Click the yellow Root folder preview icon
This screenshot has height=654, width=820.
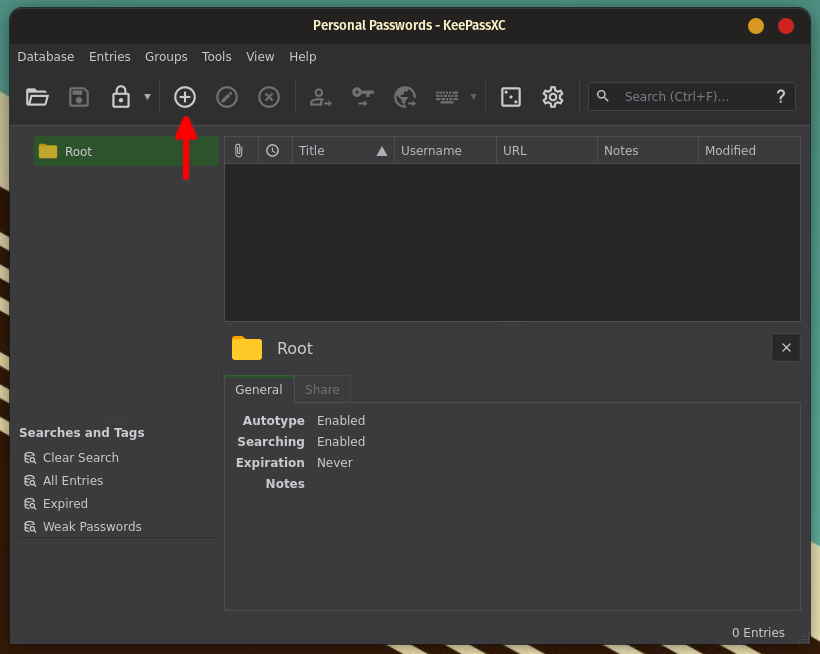coord(247,348)
